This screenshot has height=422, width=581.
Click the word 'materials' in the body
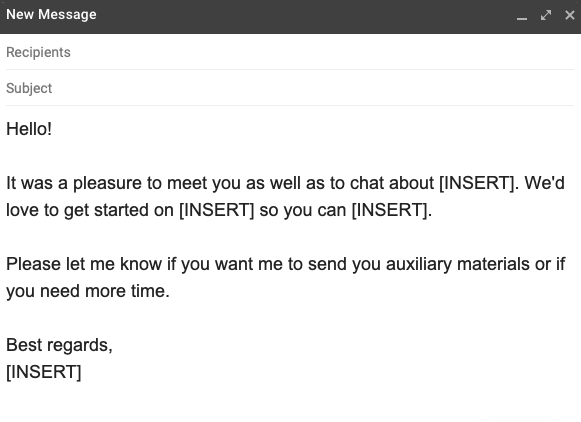493,264
